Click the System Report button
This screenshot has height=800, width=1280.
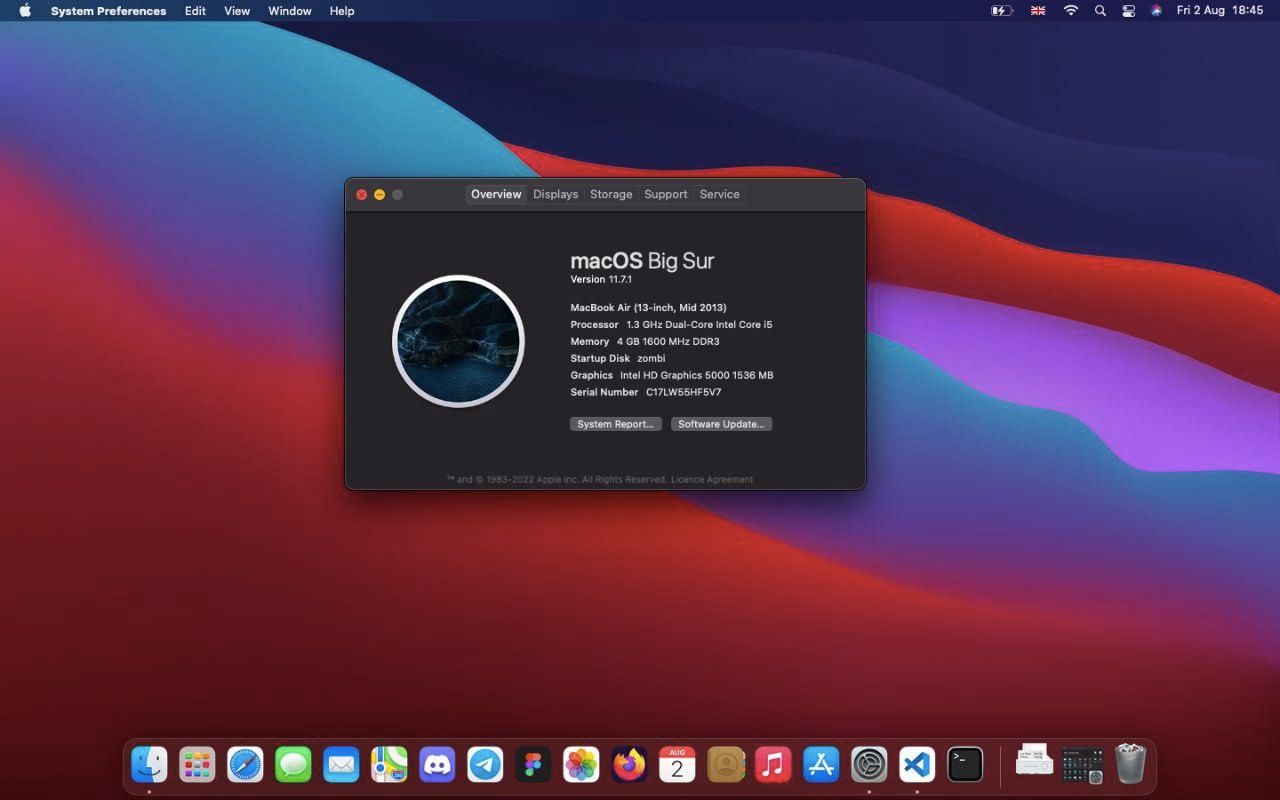[x=616, y=424]
